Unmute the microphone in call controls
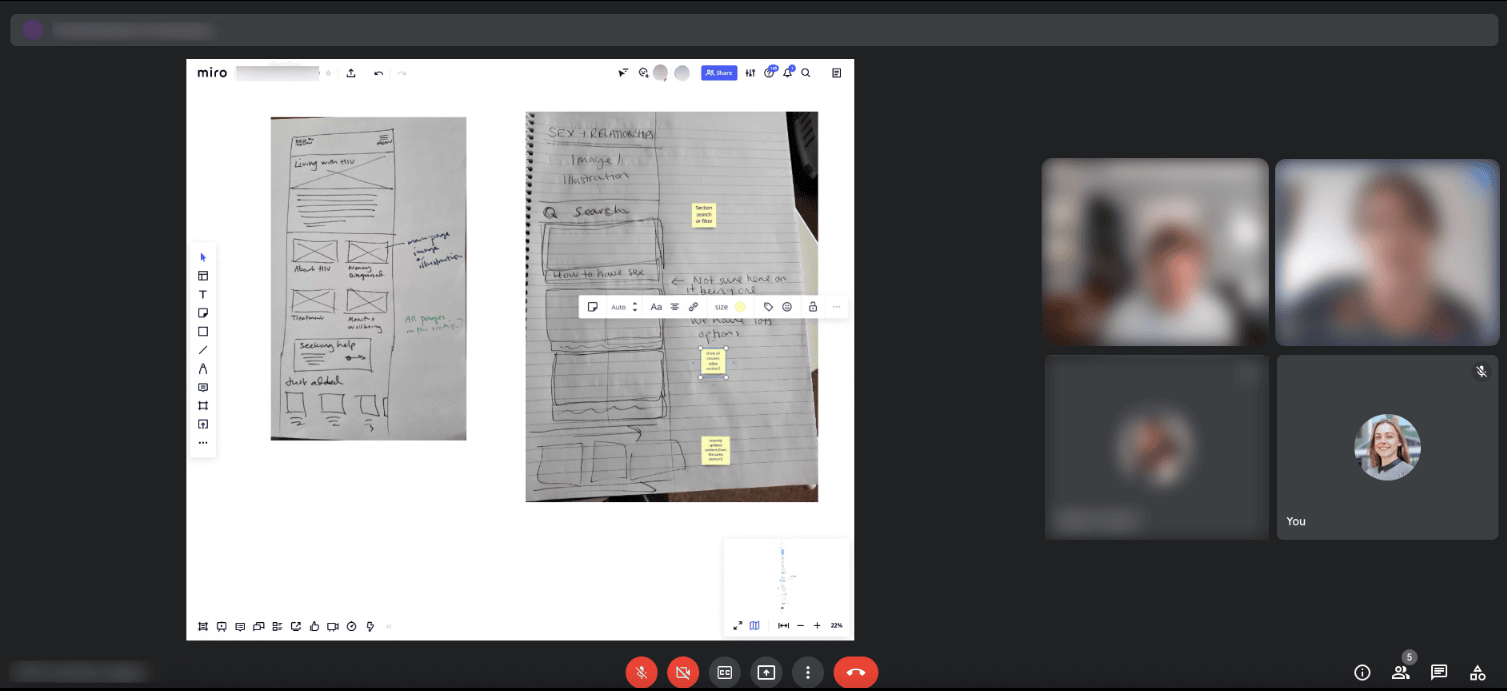The width and height of the screenshot is (1507, 691). [x=641, y=673]
